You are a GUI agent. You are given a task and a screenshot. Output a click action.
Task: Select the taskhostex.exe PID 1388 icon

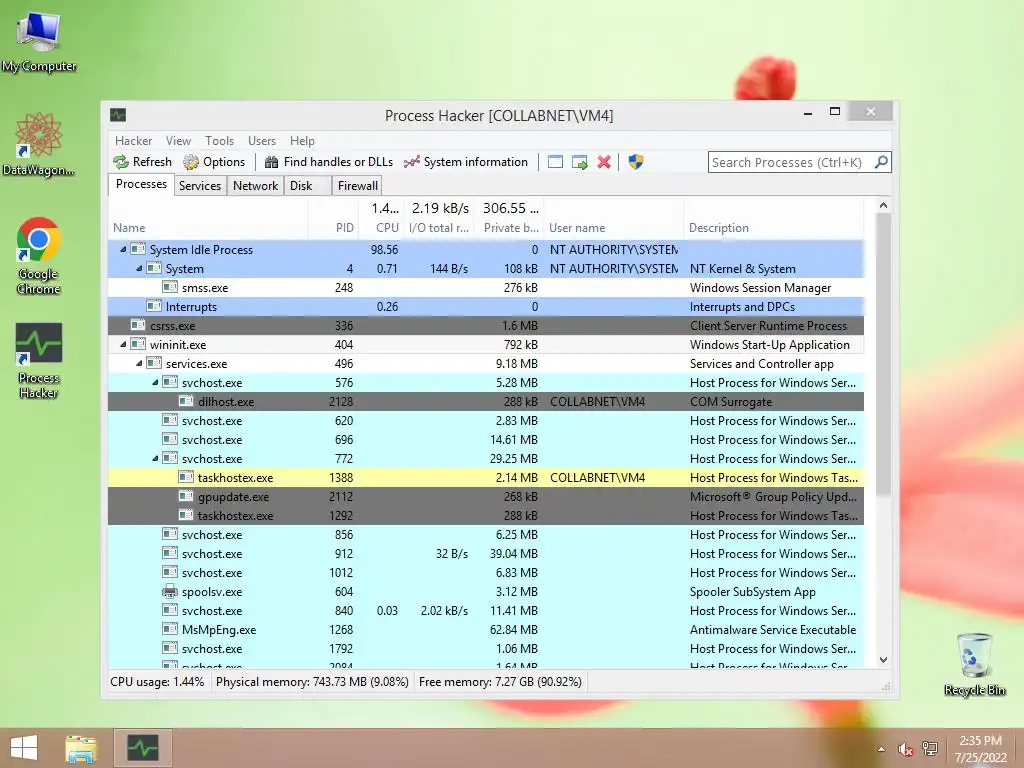tap(186, 477)
